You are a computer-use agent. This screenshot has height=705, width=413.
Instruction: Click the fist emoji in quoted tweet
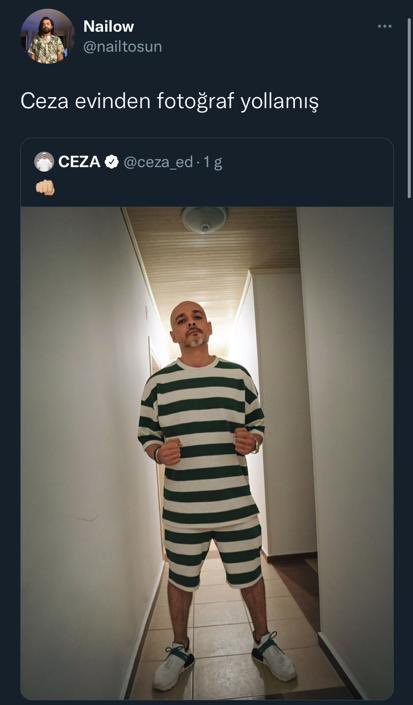tap(45, 188)
